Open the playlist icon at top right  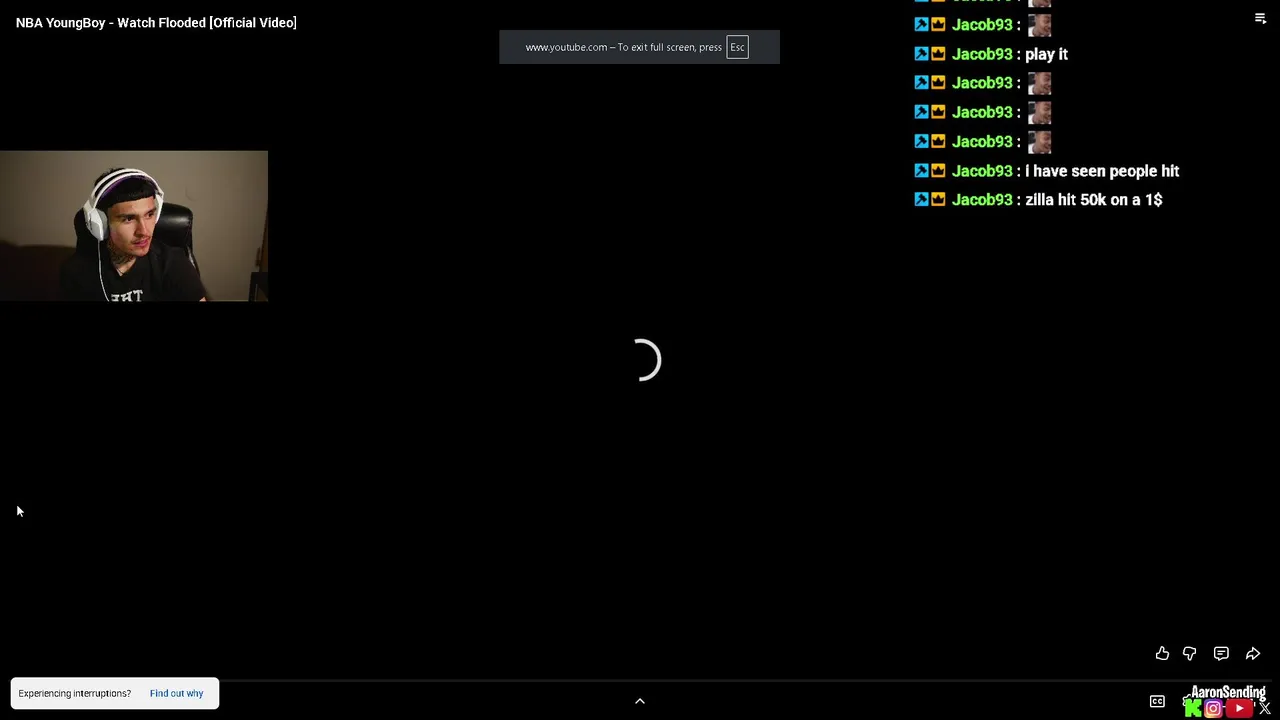(x=1260, y=18)
